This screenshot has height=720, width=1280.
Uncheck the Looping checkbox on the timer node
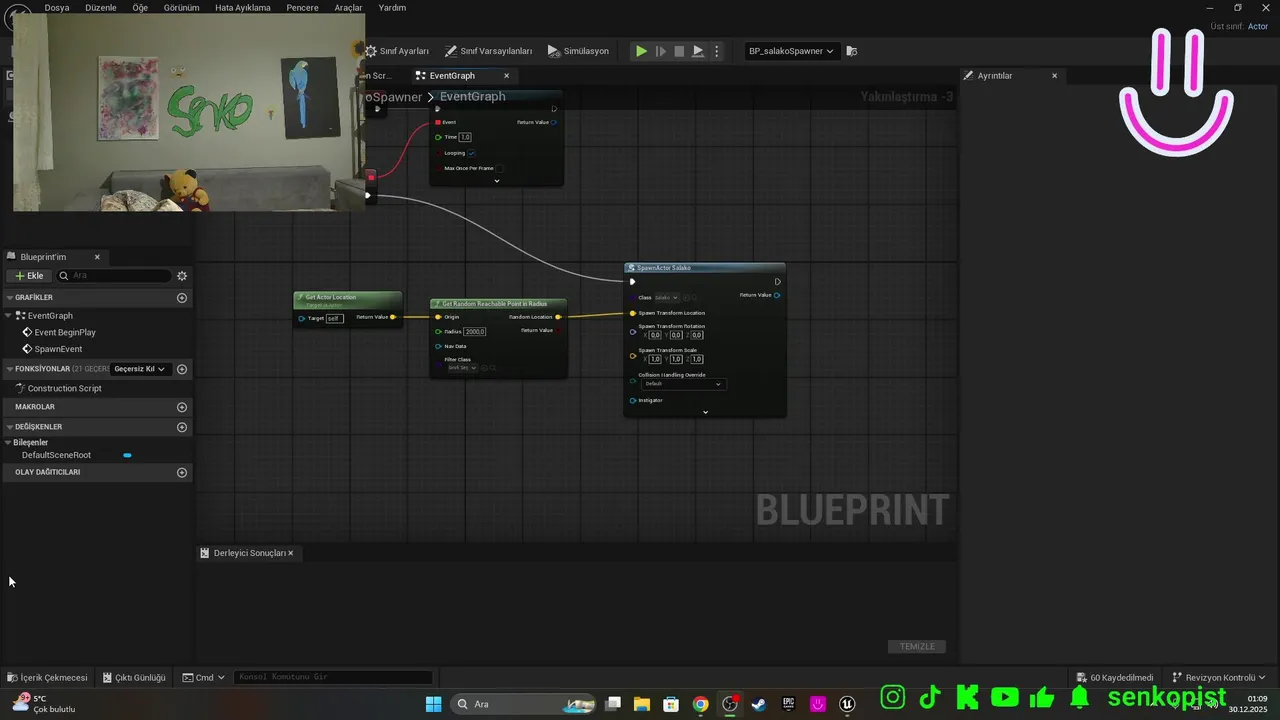tap(471, 153)
